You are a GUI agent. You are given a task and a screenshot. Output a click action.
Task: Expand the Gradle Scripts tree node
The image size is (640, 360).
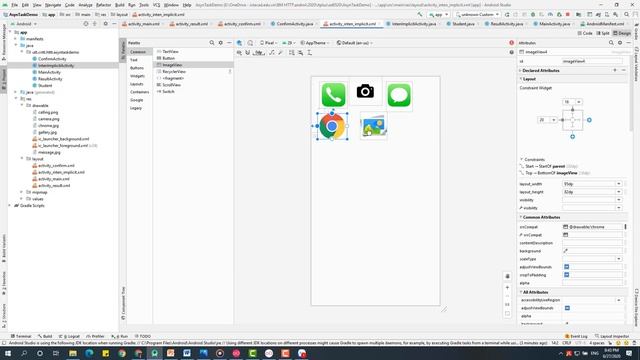click(10, 205)
